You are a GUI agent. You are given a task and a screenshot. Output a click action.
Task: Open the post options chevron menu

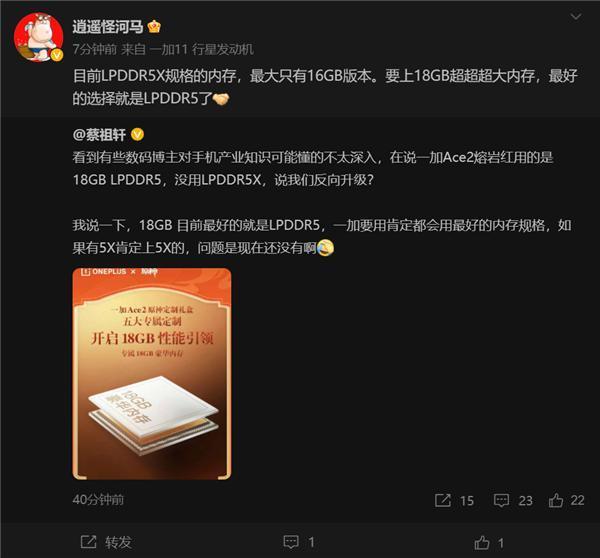[x=576, y=16]
